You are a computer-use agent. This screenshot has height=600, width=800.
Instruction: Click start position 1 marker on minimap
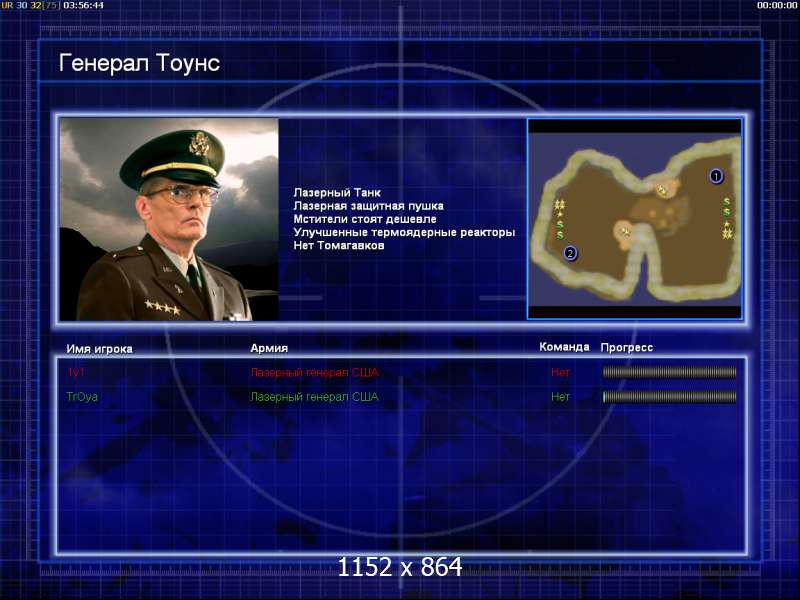pyautogui.click(x=716, y=176)
